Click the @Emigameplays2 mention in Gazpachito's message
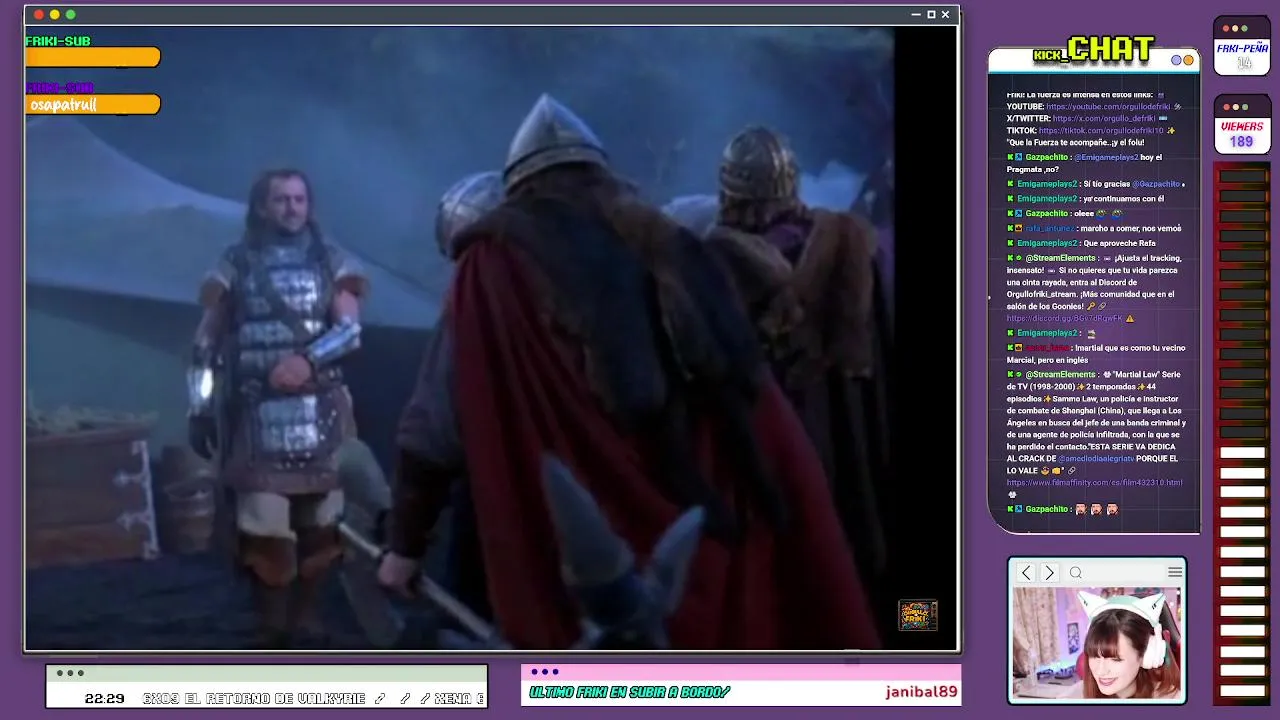 coord(1106,158)
